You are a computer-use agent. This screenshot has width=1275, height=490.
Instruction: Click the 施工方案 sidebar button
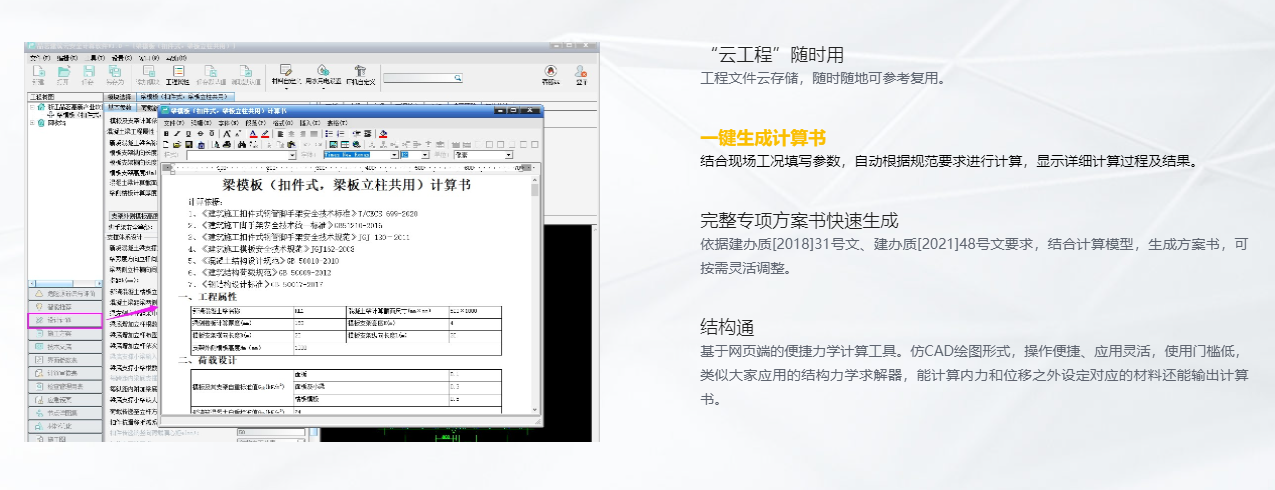pyautogui.click(x=65, y=333)
